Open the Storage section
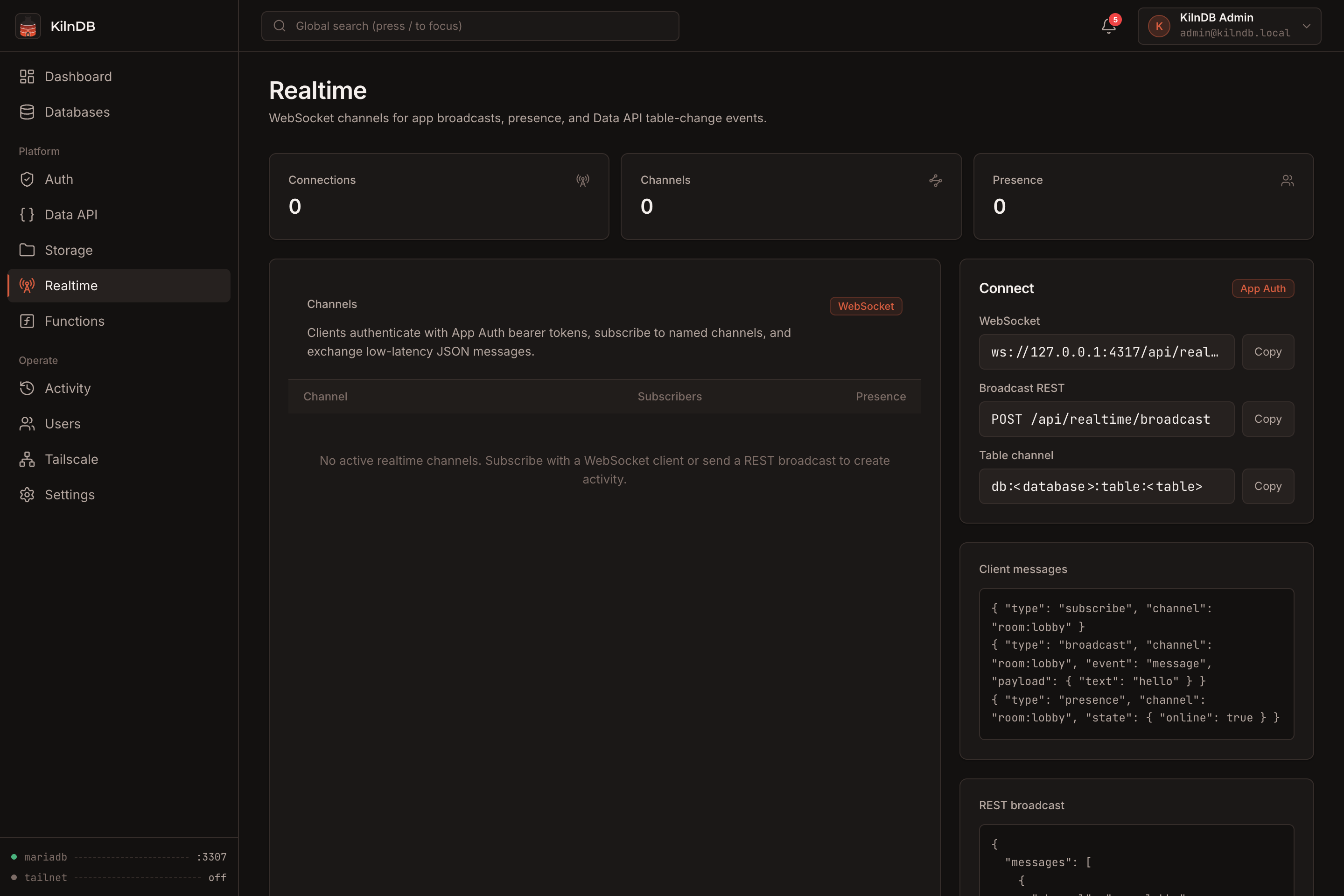Screen dimensions: 1344x896 click(119, 250)
